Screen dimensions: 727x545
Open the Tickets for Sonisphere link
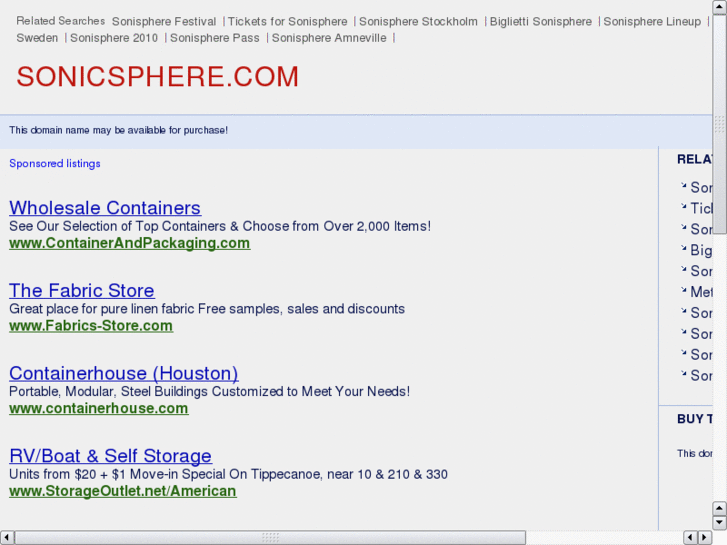[287, 22]
